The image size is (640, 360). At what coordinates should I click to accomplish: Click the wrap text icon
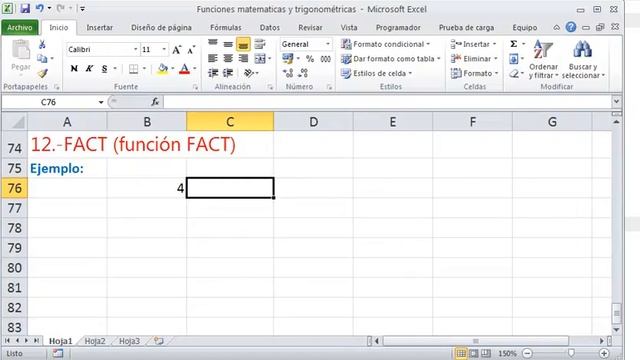[260, 44]
